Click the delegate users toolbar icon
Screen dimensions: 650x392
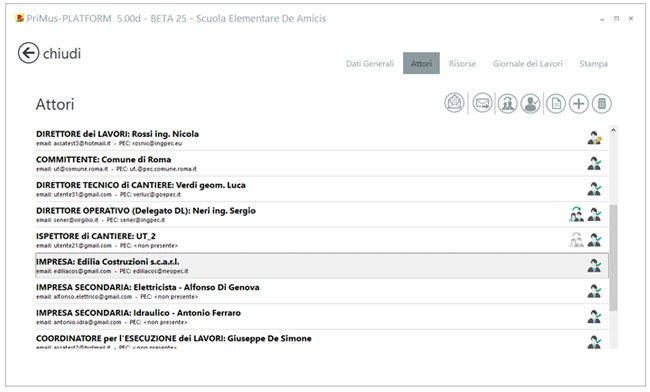click(x=507, y=103)
